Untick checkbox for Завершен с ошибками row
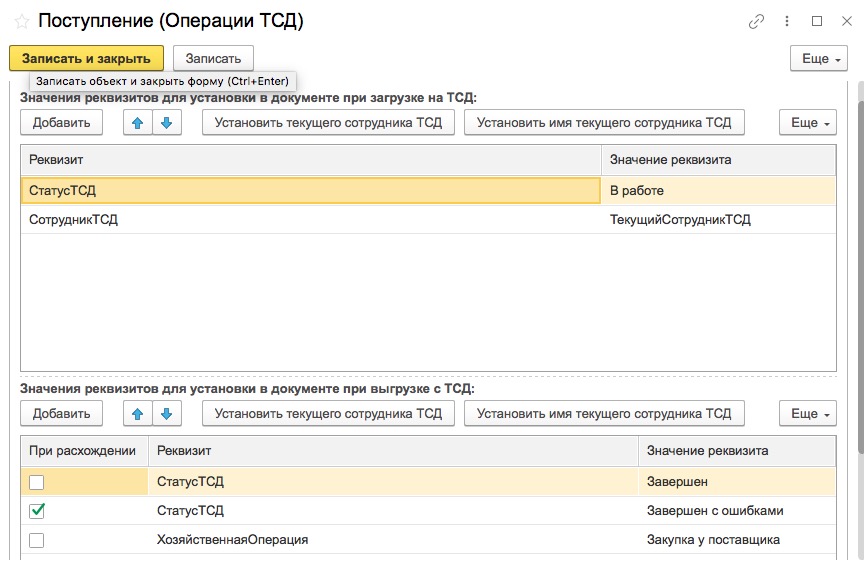 point(37,511)
